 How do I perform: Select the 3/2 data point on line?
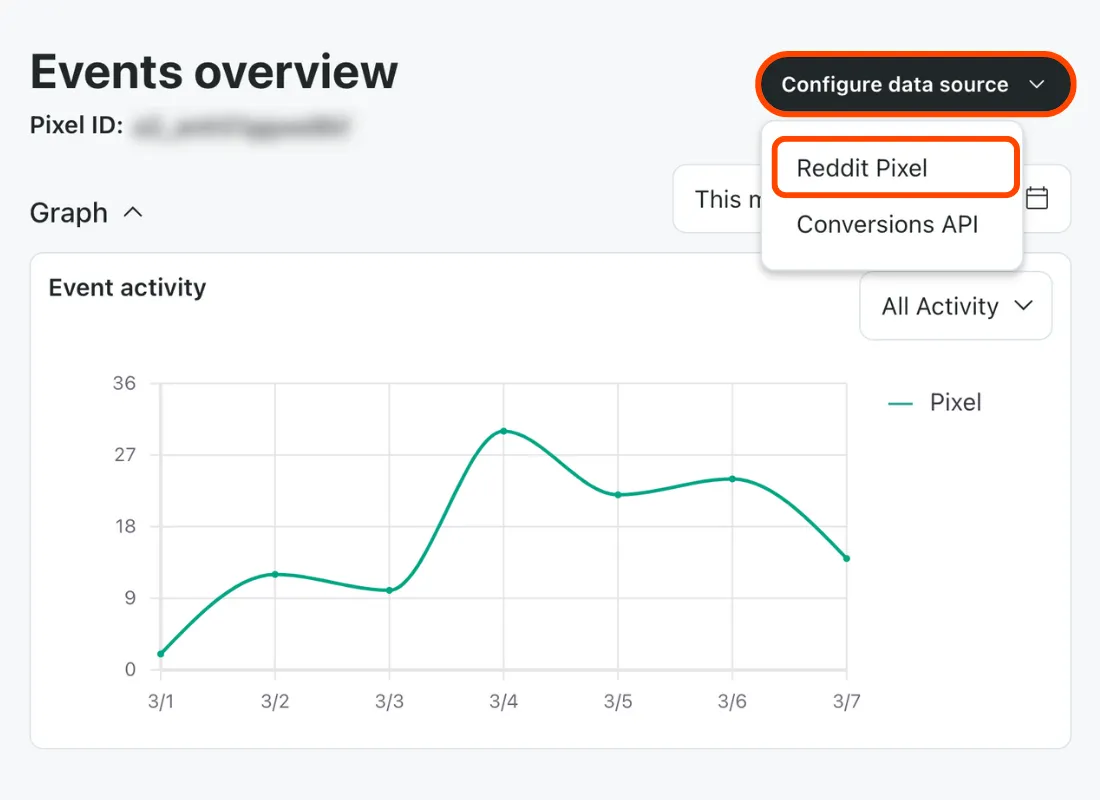click(275, 574)
